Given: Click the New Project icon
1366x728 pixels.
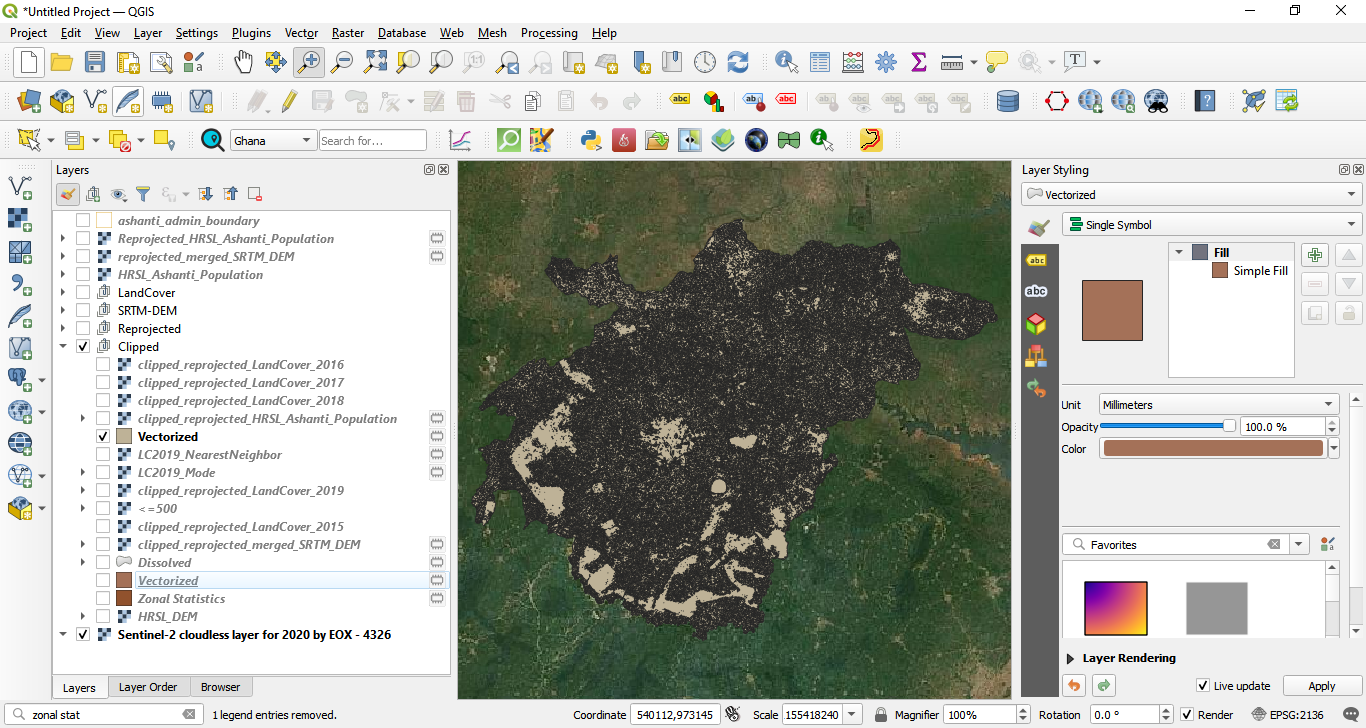Looking at the screenshot, I should click(28, 62).
